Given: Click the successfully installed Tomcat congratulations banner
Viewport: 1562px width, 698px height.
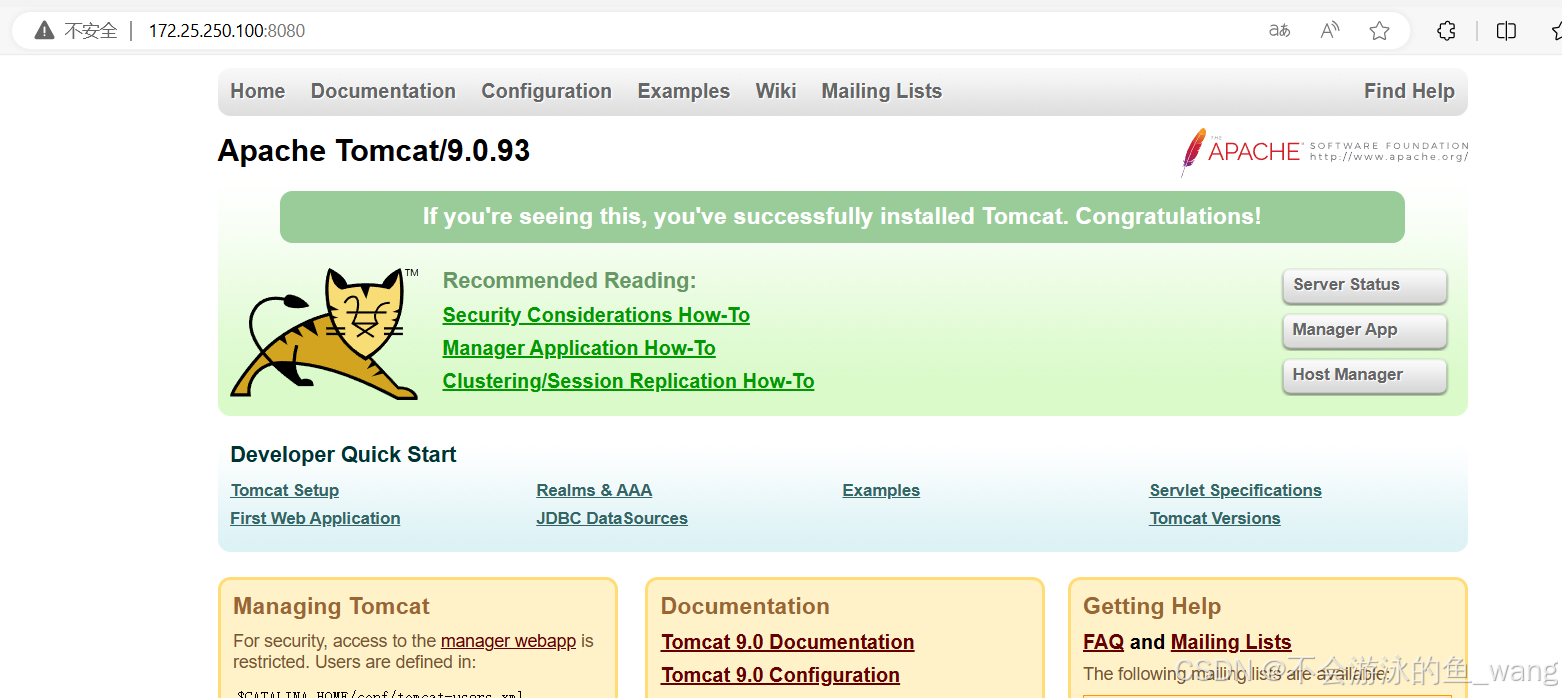Looking at the screenshot, I should tap(842, 217).
